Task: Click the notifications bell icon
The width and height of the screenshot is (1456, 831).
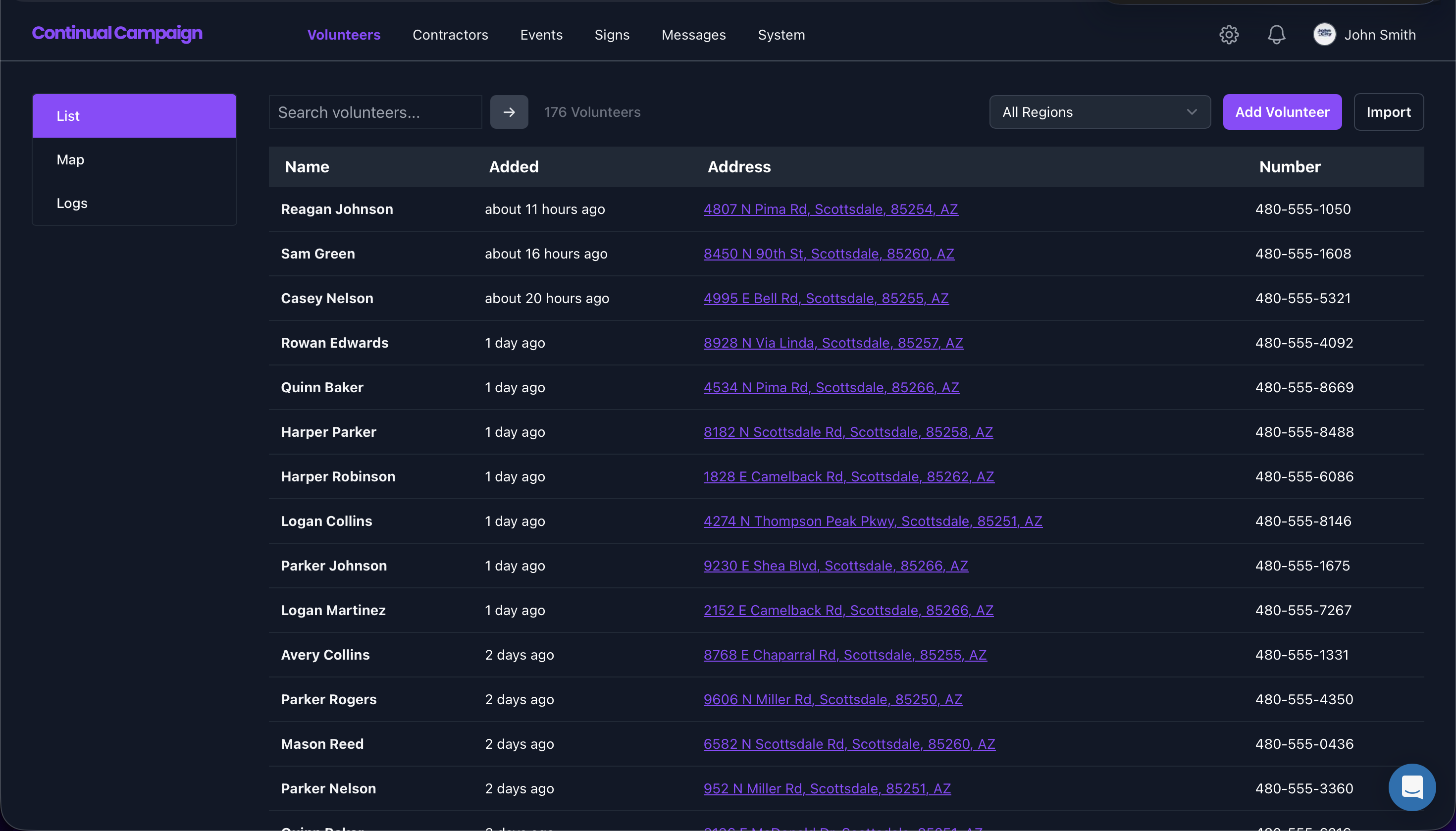Action: [x=1276, y=35]
